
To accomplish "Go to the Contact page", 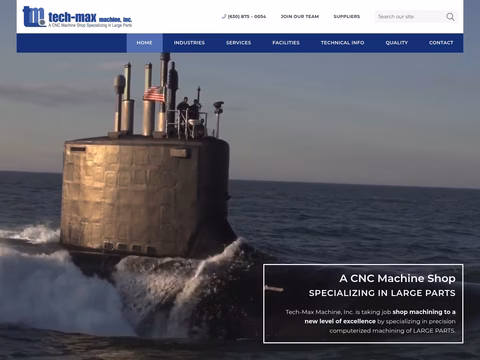I will [x=441, y=43].
